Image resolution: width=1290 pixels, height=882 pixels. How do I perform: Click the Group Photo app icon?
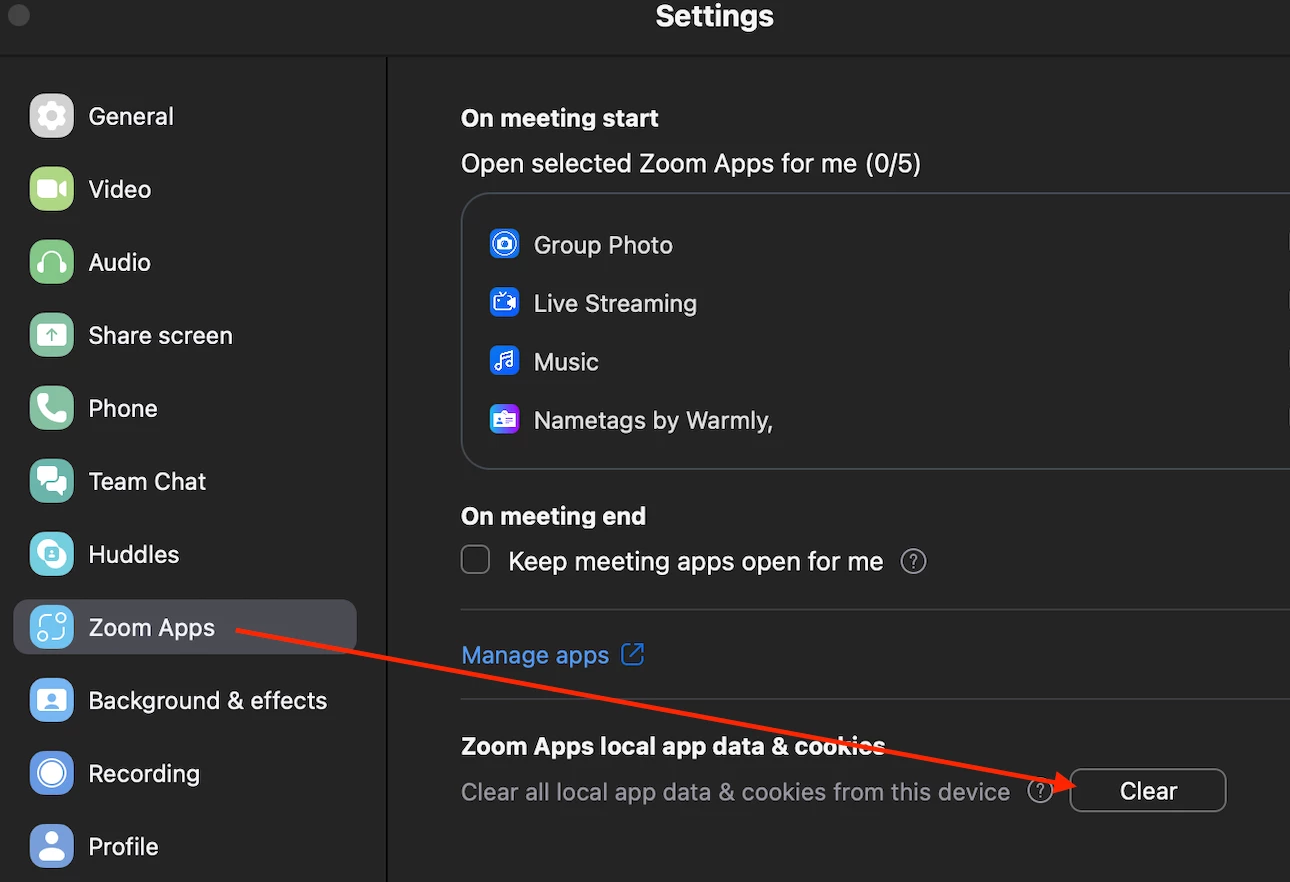tap(504, 244)
